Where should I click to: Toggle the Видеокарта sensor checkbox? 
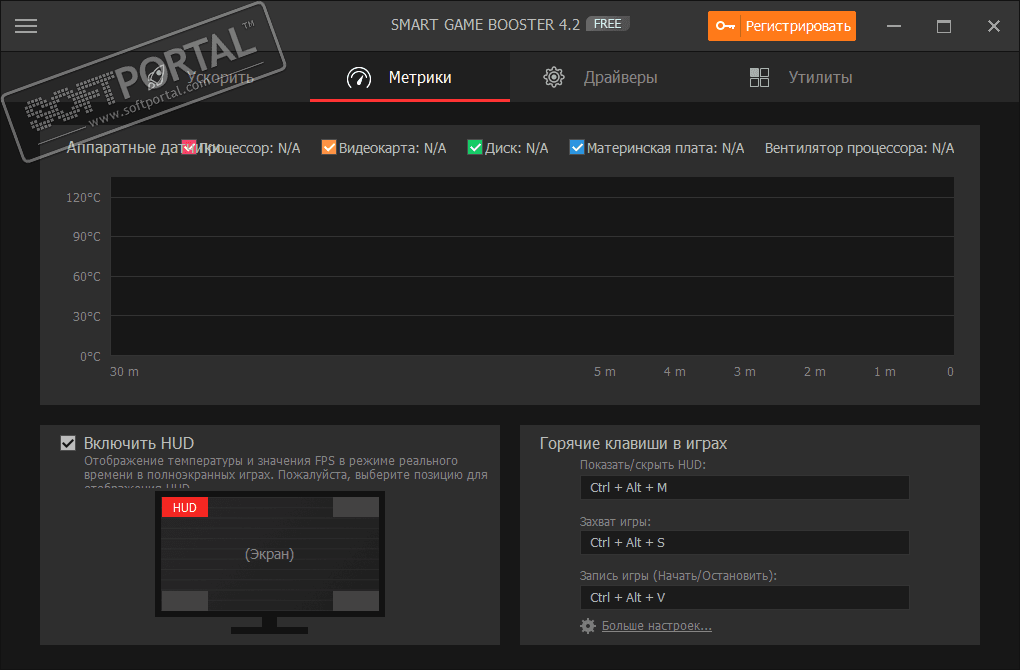329,148
